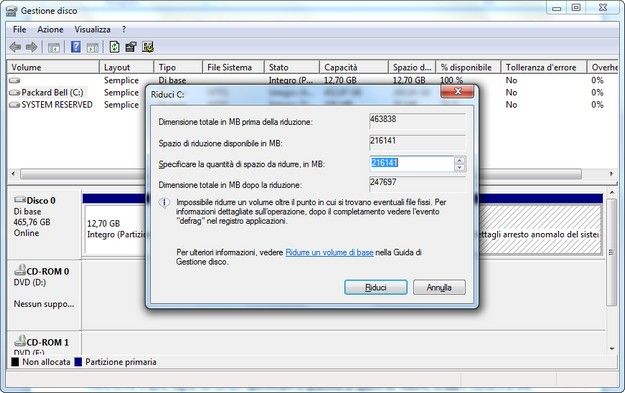Increase shrink amount with up spinner arrow

460,161
